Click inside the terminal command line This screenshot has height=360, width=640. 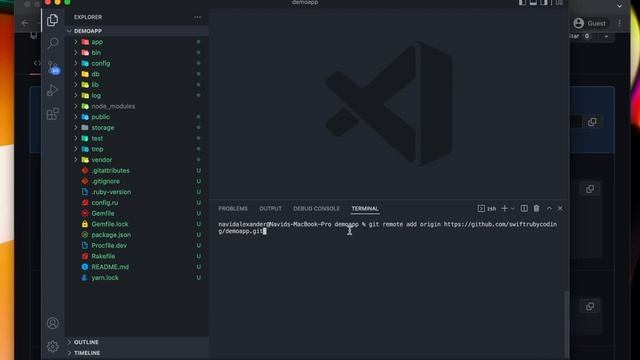387,228
